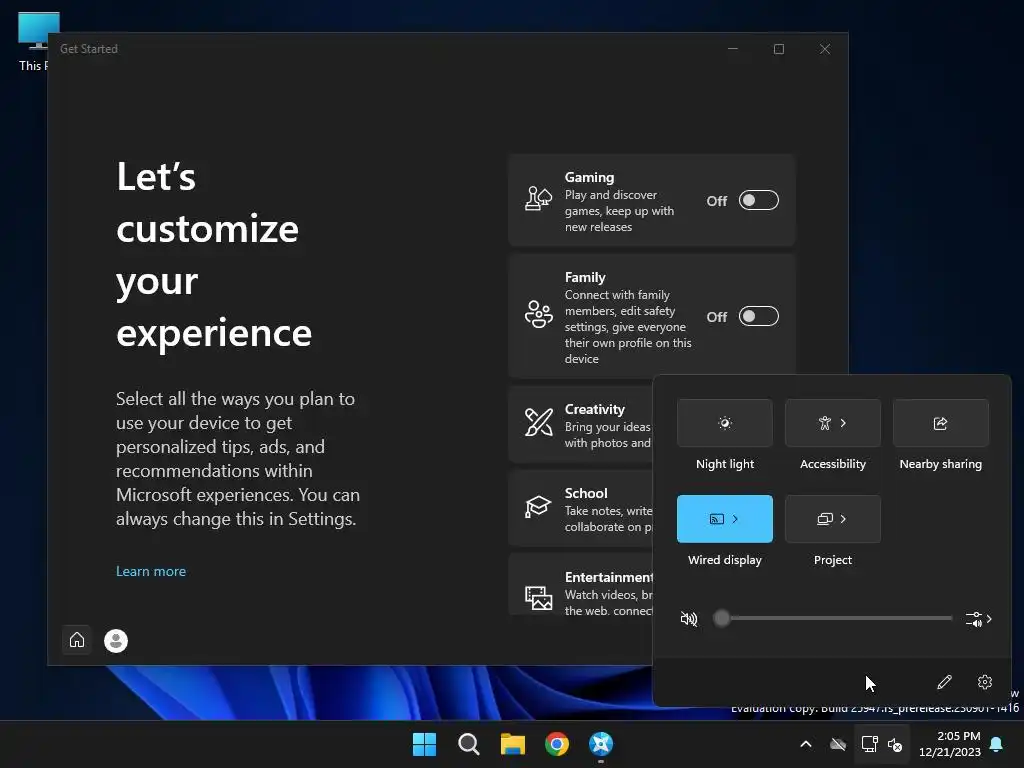Click the muted volume tray icon
1024x768 pixels.
[x=895, y=744]
